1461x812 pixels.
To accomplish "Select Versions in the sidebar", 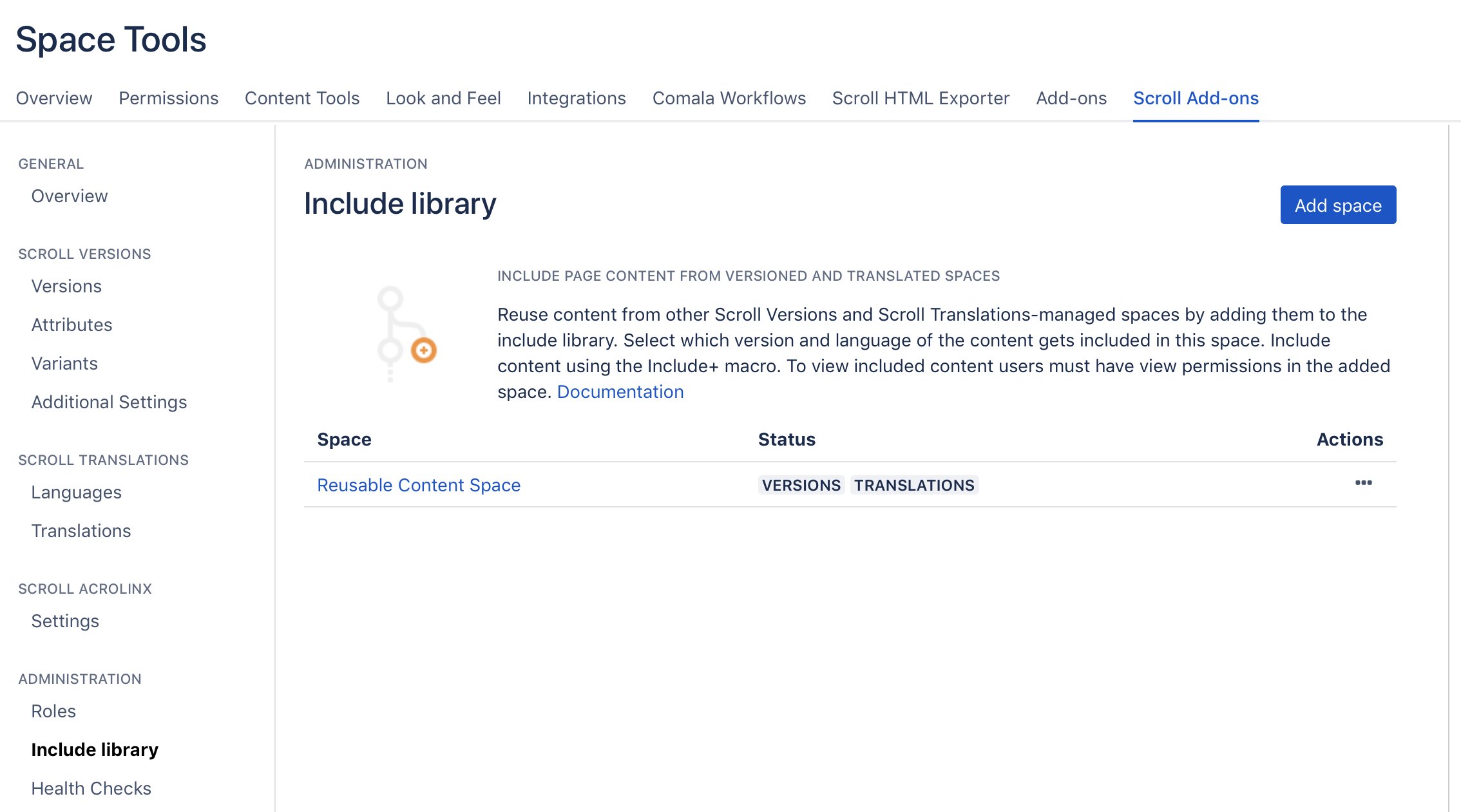I will tap(66, 286).
